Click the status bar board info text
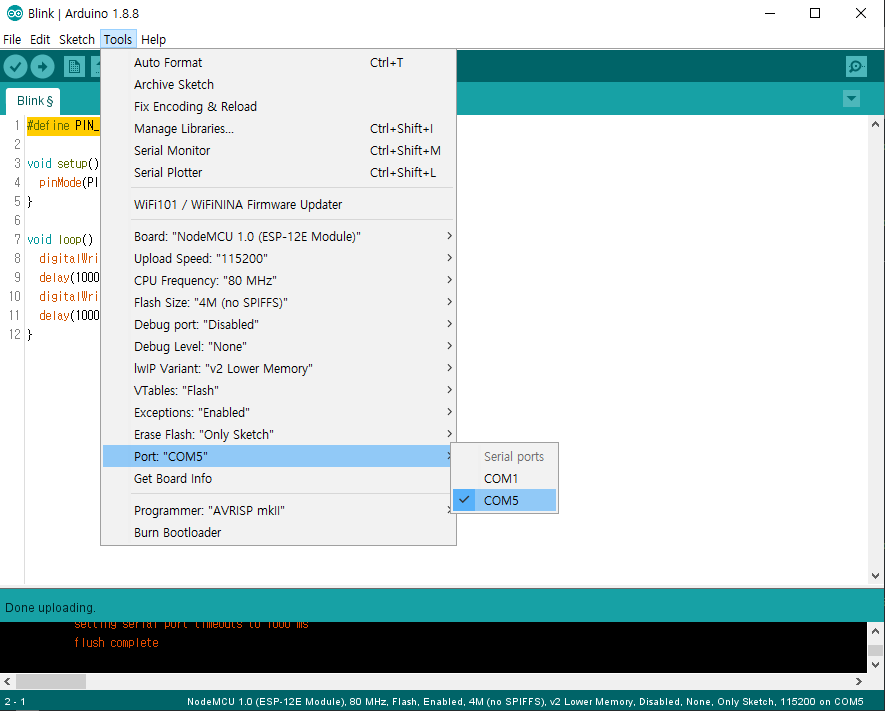This screenshot has width=885, height=711. click(x=525, y=701)
